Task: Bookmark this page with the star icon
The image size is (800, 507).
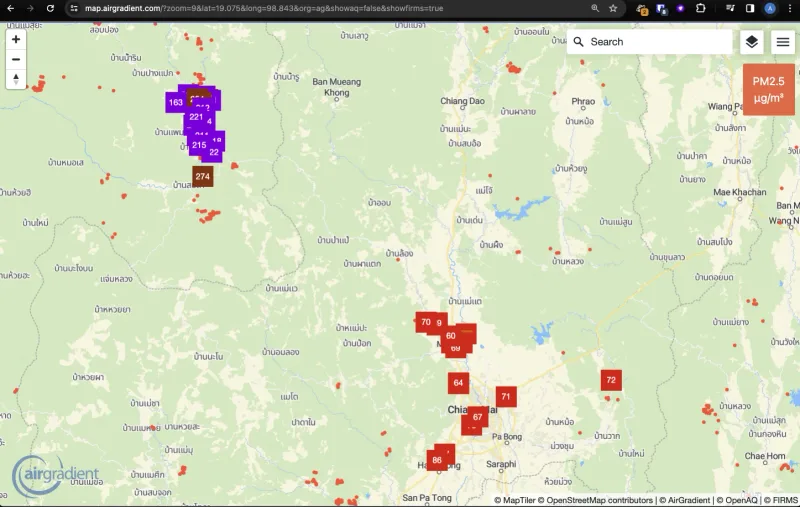Action: (613, 8)
